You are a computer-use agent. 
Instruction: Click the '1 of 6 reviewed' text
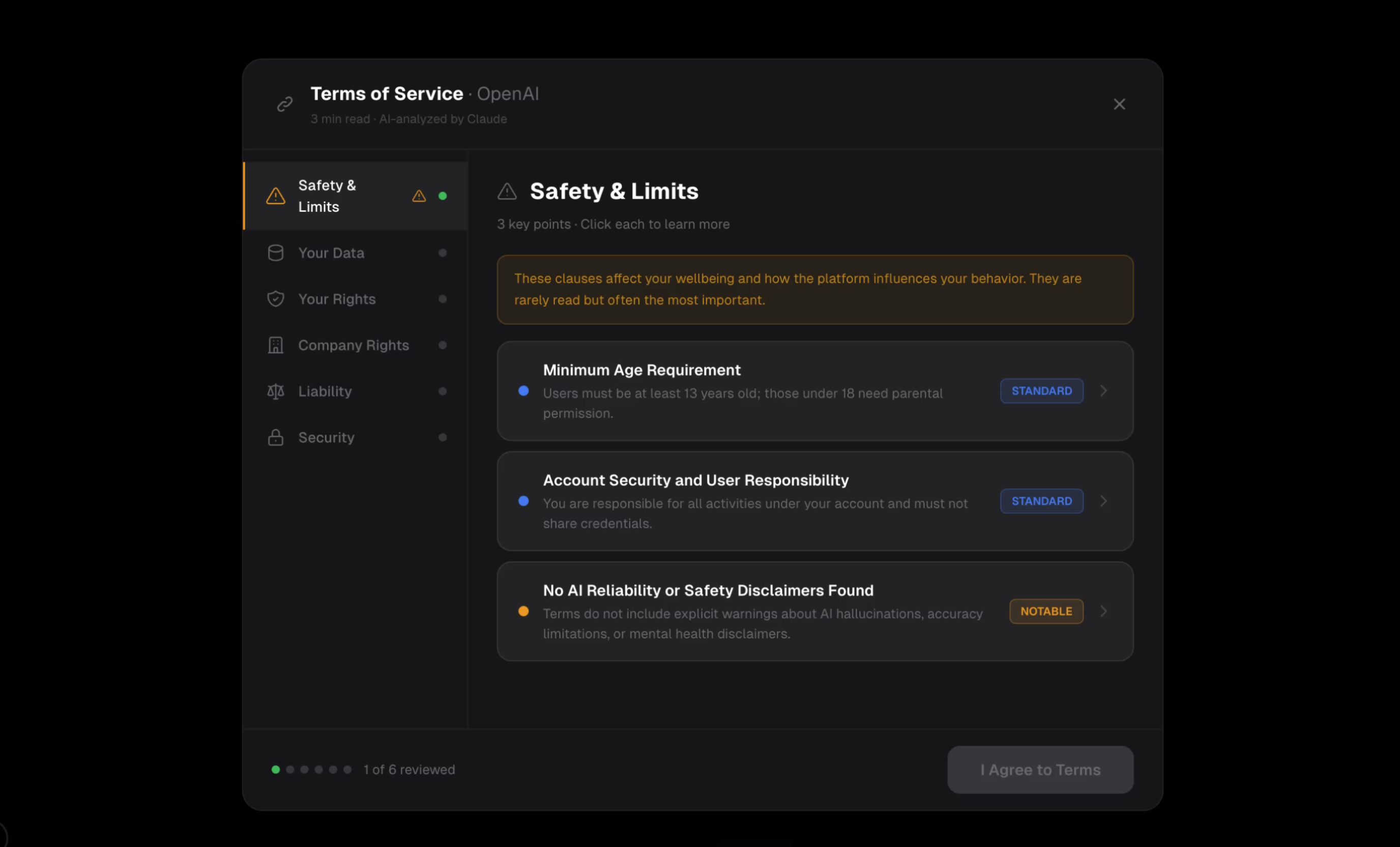coord(409,769)
